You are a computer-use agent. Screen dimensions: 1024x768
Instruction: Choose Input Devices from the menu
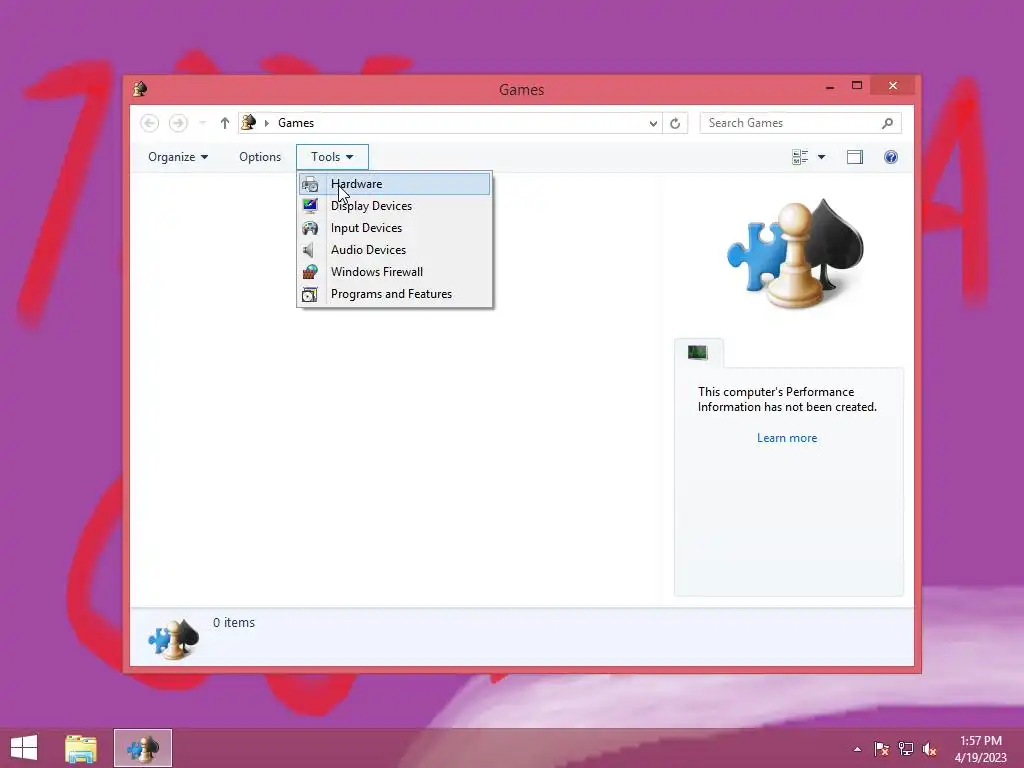394,228
